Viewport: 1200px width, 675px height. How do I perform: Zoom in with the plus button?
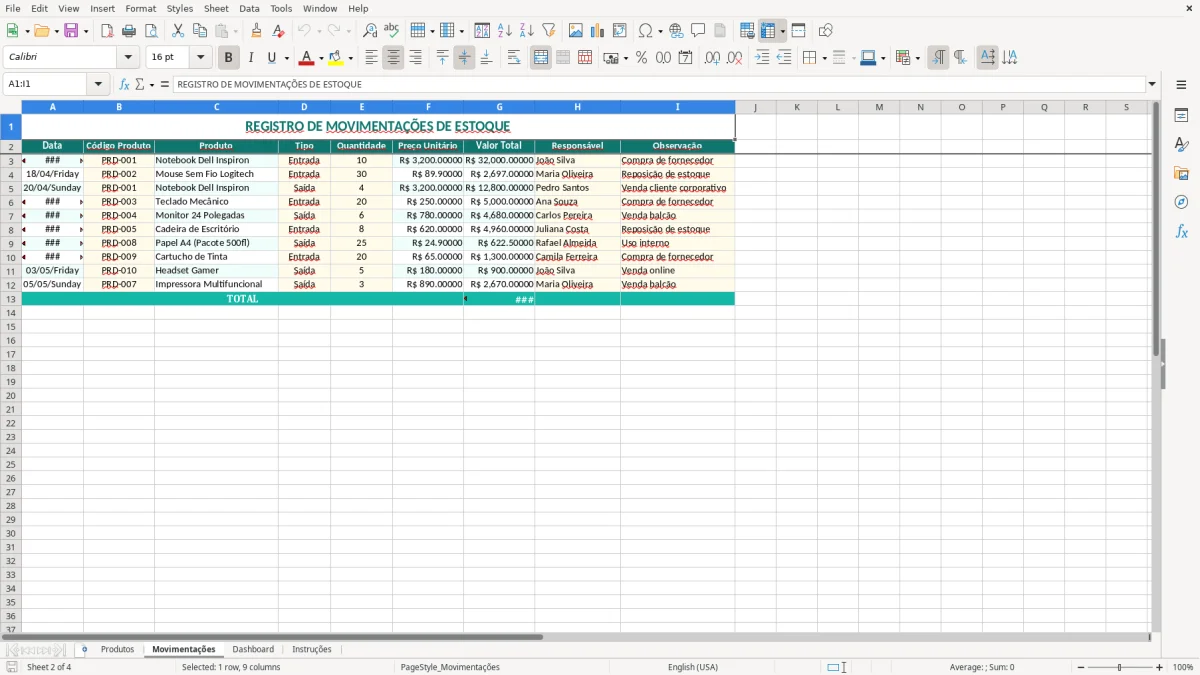click(1160, 667)
